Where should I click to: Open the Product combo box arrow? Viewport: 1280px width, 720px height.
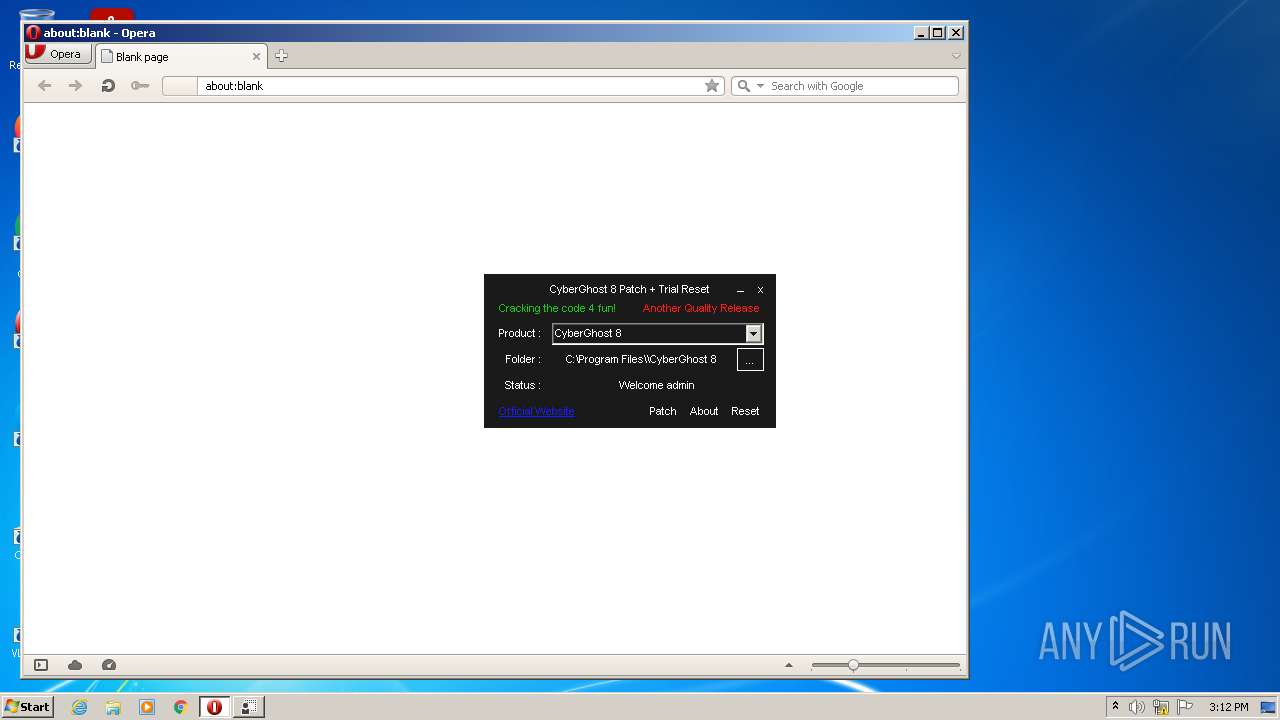[x=754, y=334]
